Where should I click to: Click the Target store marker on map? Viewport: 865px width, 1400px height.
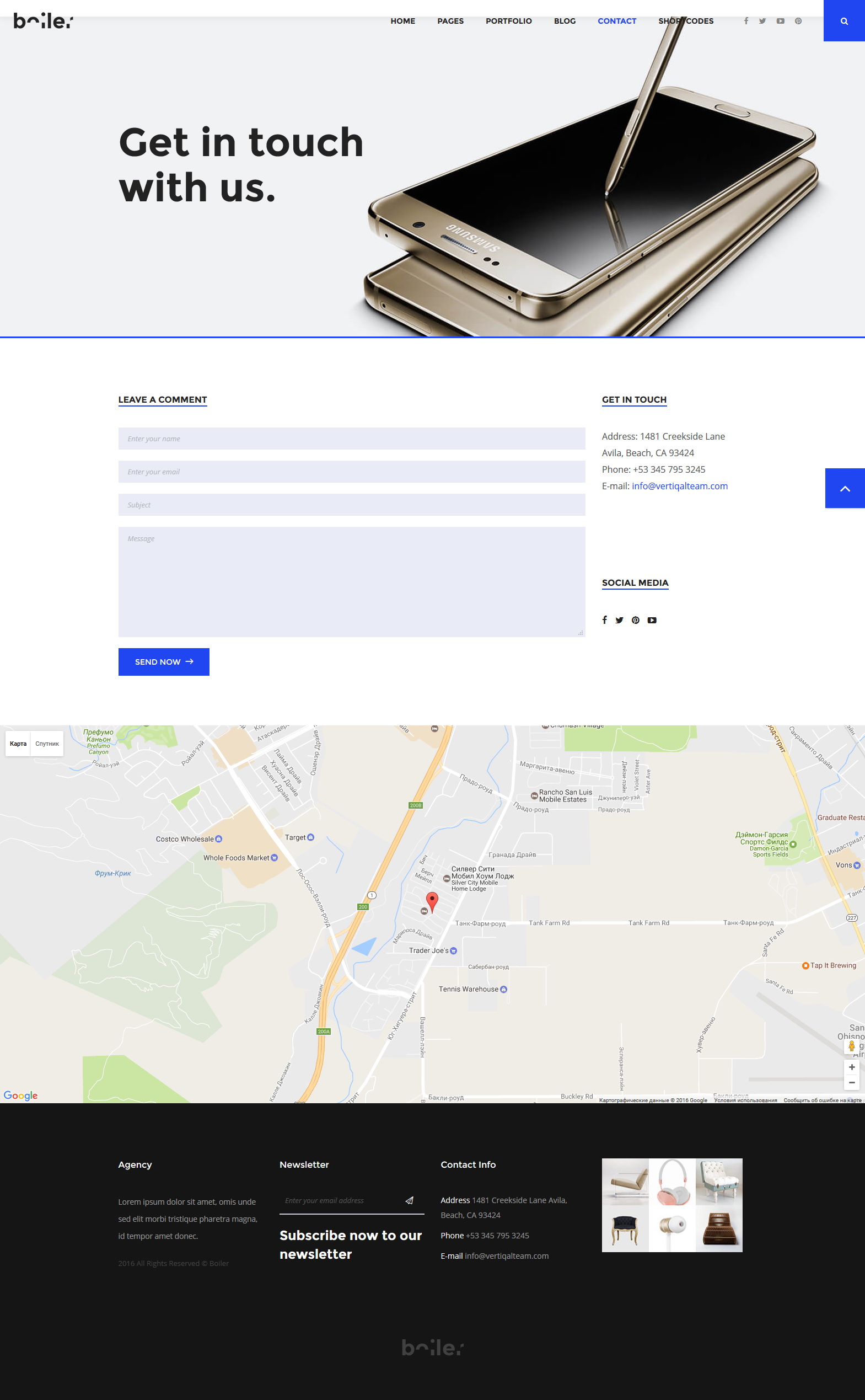pos(310,837)
